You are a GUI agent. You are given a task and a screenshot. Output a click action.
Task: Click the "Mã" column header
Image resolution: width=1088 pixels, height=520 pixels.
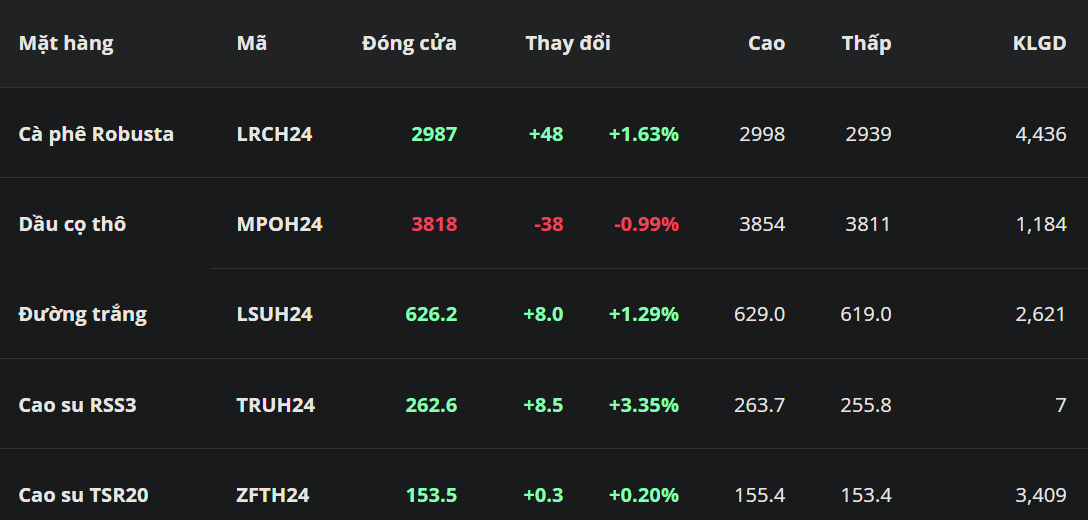point(252,44)
